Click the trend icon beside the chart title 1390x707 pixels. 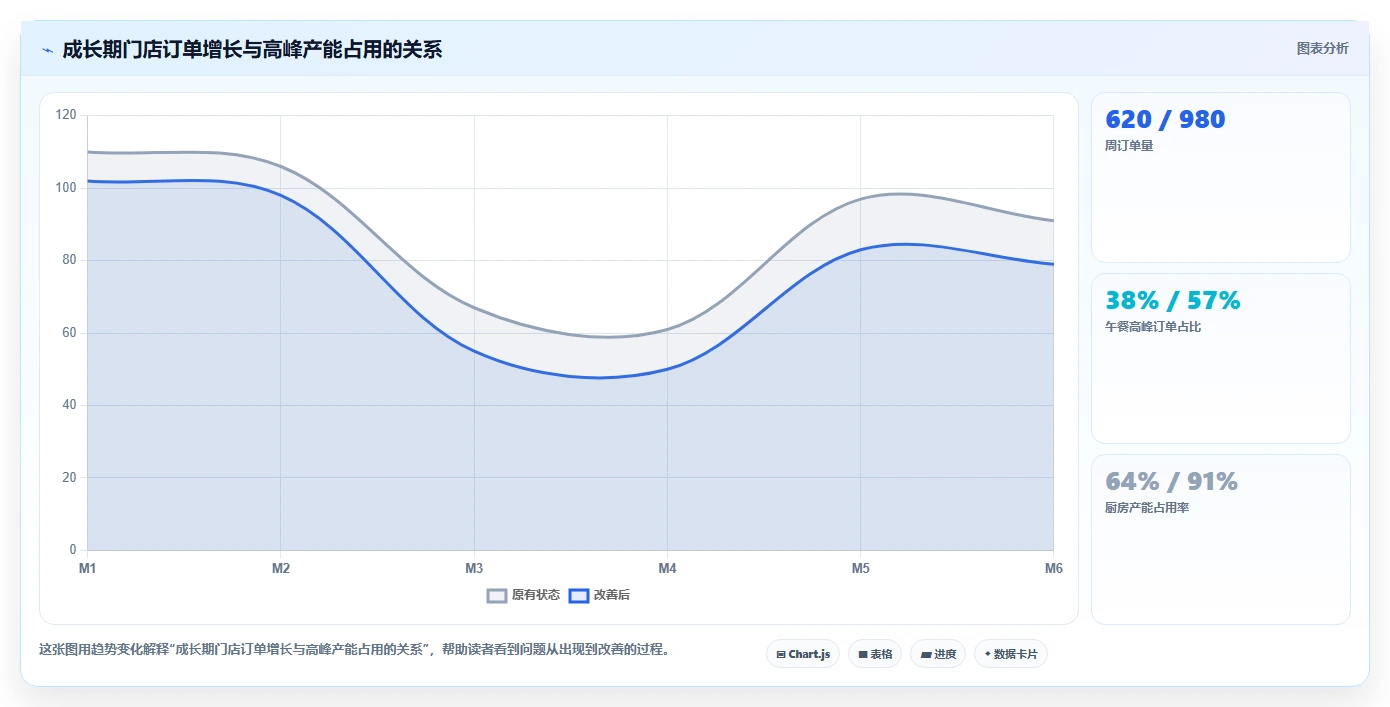(47, 50)
